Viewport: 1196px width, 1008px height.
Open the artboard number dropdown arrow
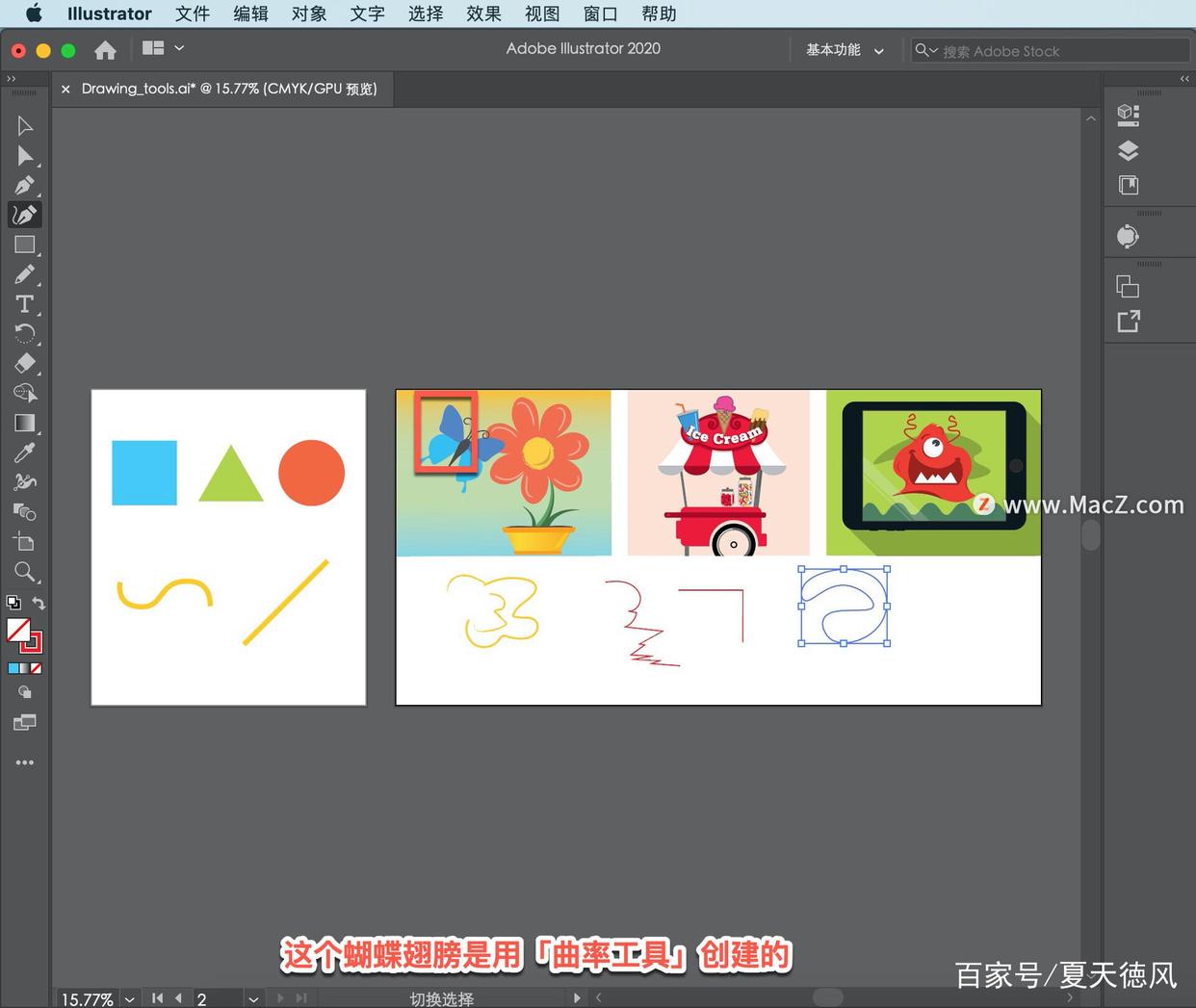(x=253, y=999)
